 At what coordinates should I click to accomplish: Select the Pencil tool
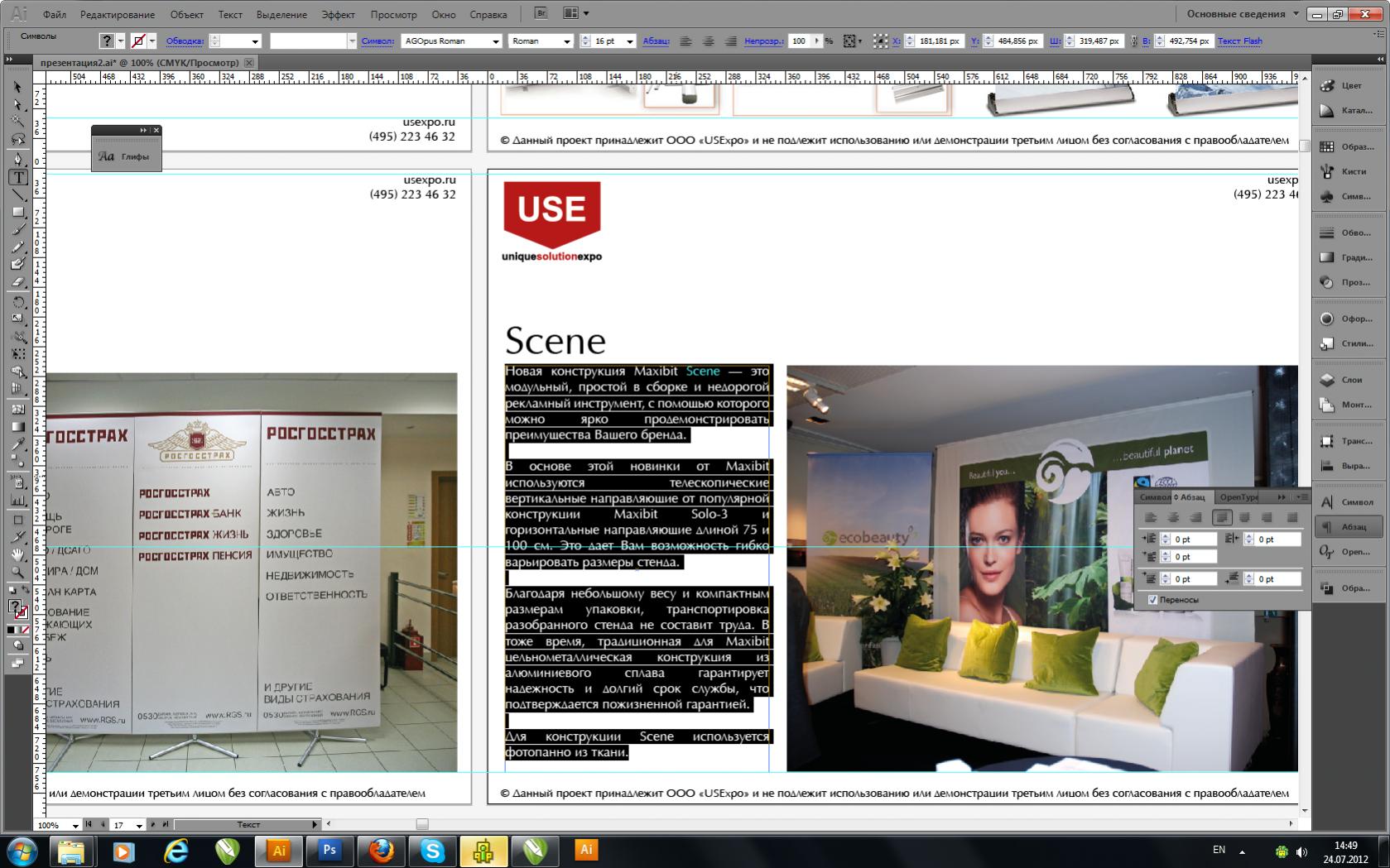click(x=17, y=247)
